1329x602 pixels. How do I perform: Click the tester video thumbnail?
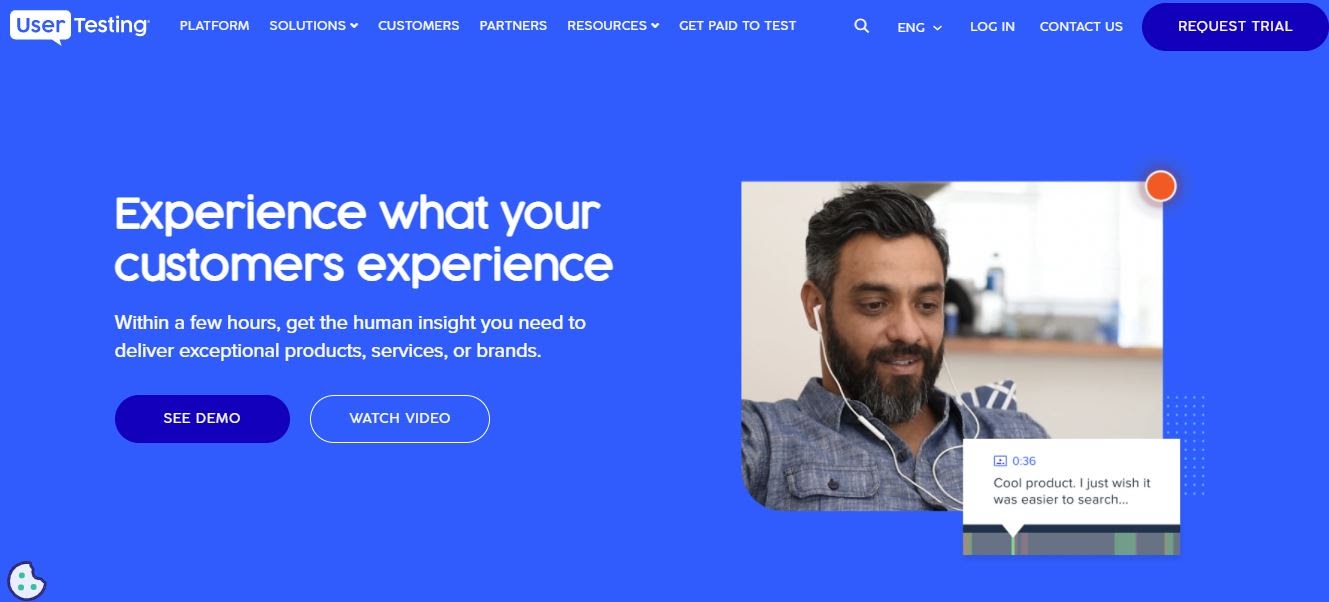click(952, 346)
